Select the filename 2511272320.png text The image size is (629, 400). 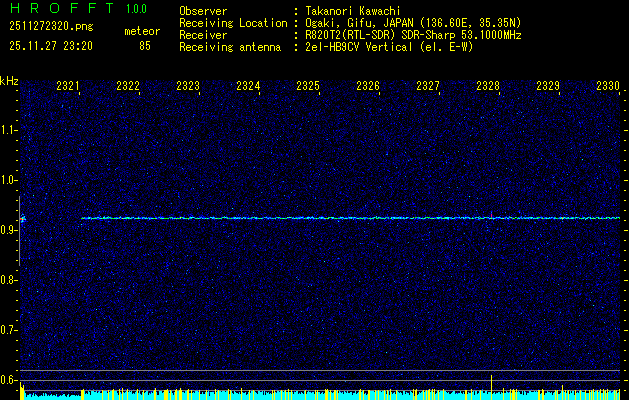[x=51, y=27]
